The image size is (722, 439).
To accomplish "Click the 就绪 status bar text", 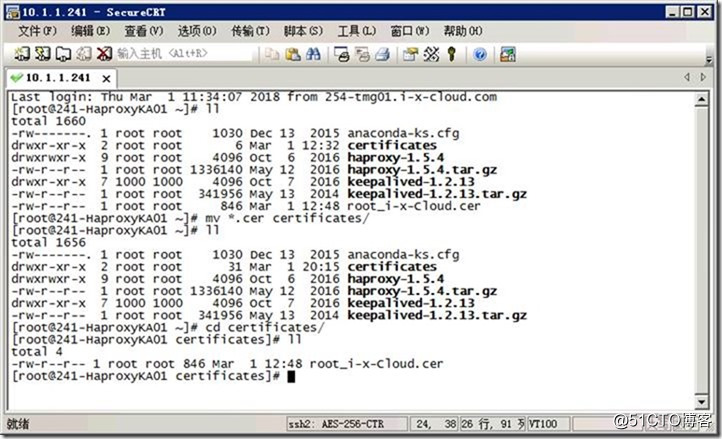I will tap(17, 424).
